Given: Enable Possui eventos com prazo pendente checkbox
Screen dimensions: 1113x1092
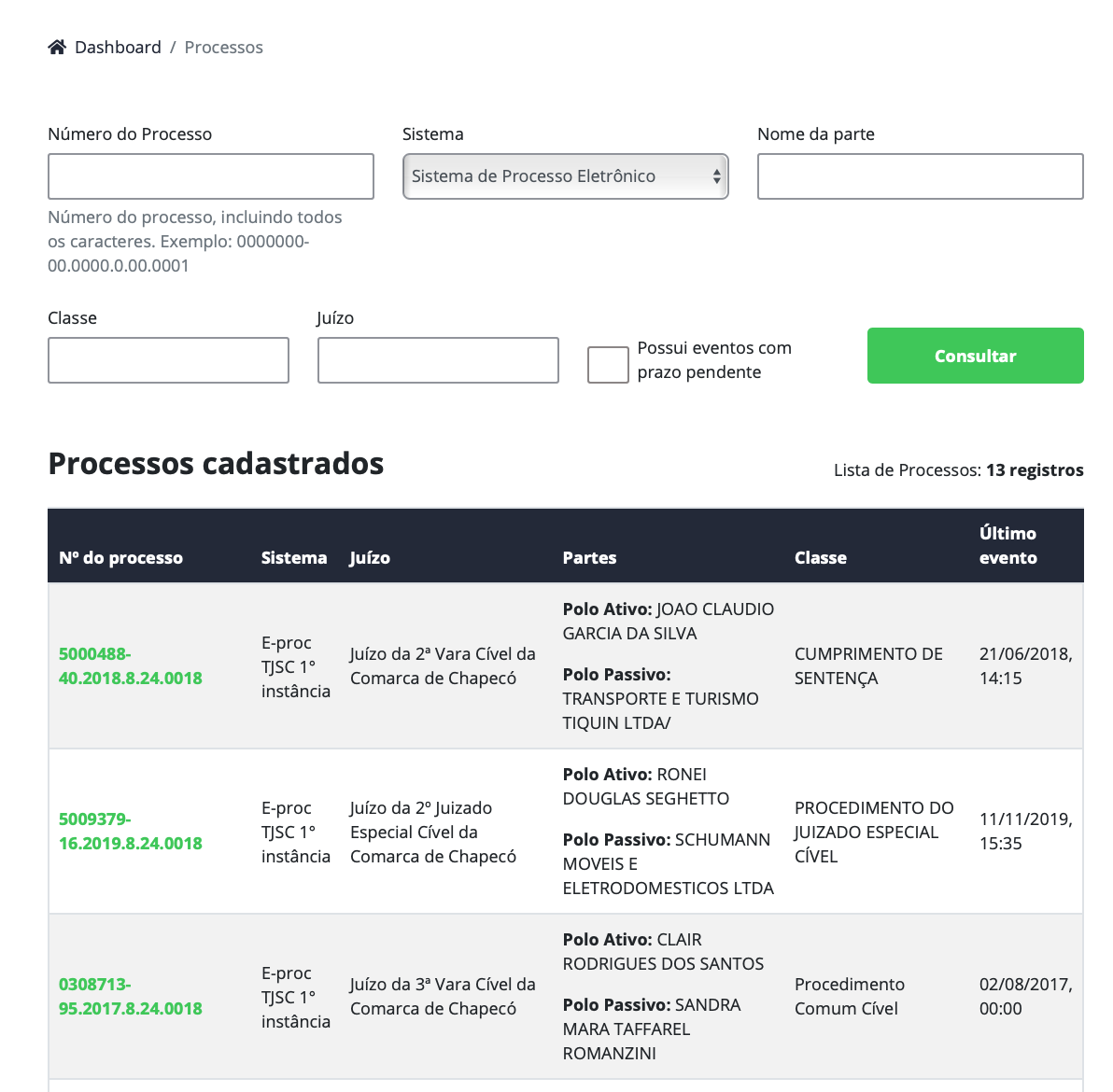Looking at the screenshot, I should [x=608, y=365].
